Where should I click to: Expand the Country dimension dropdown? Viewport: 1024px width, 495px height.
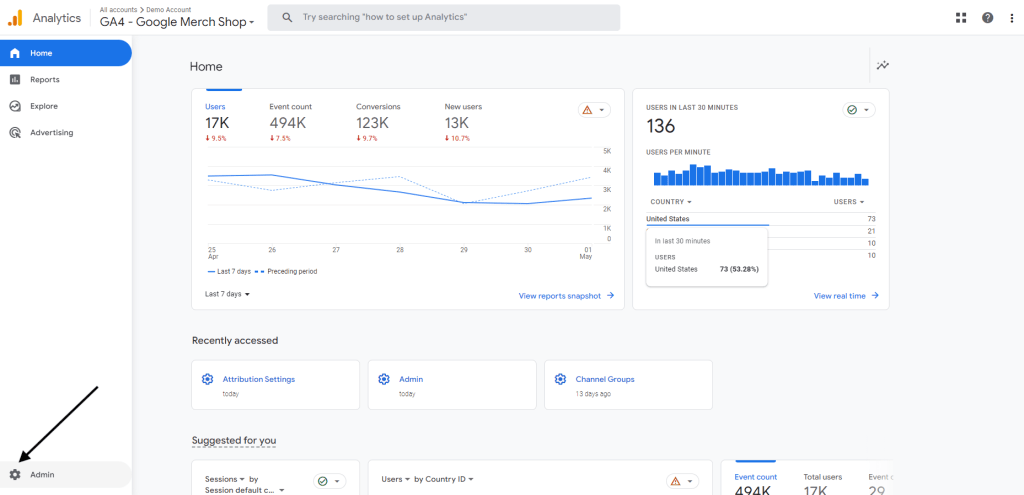pyautogui.click(x=671, y=202)
